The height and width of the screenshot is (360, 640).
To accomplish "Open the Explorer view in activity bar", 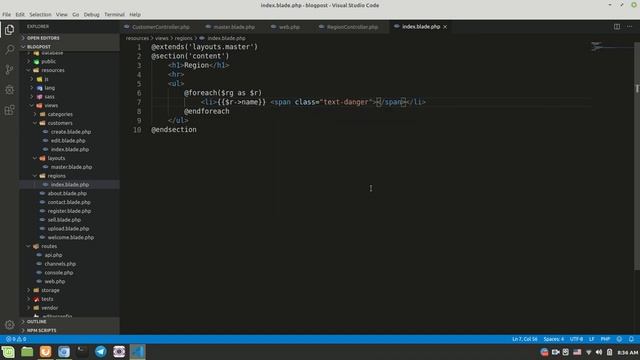I will 9,30.
